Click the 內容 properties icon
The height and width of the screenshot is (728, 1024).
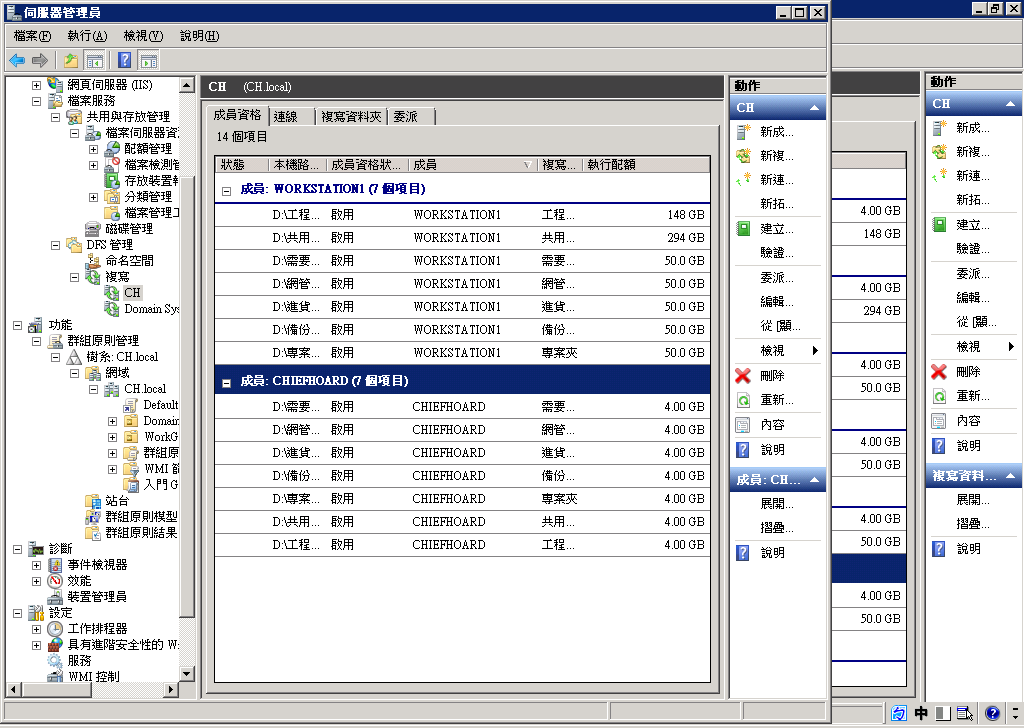[743, 425]
